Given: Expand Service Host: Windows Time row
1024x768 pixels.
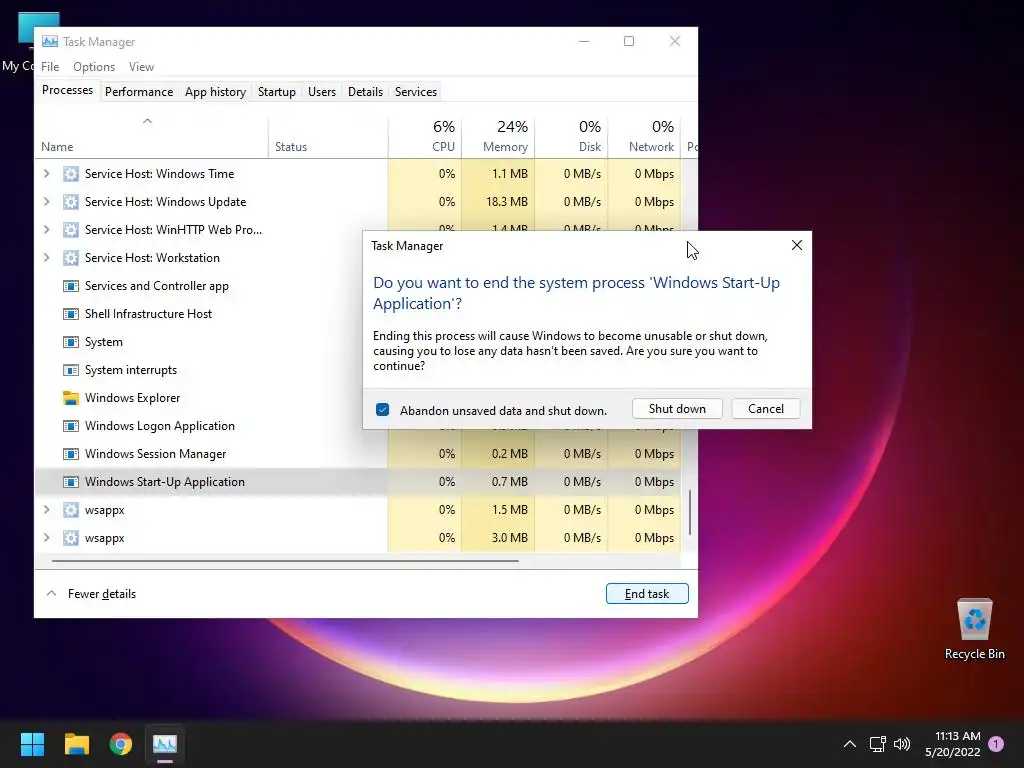Looking at the screenshot, I should click(x=46, y=174).
